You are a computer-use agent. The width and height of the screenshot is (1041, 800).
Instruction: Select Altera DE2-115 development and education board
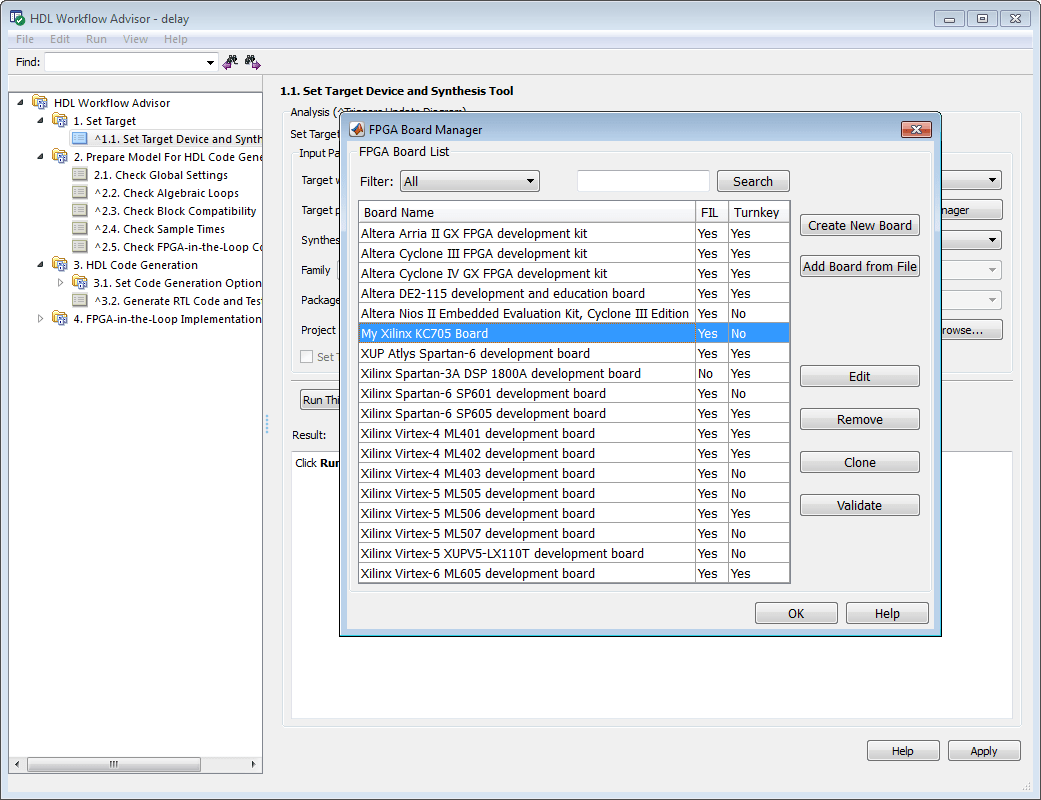pos(574,293)
